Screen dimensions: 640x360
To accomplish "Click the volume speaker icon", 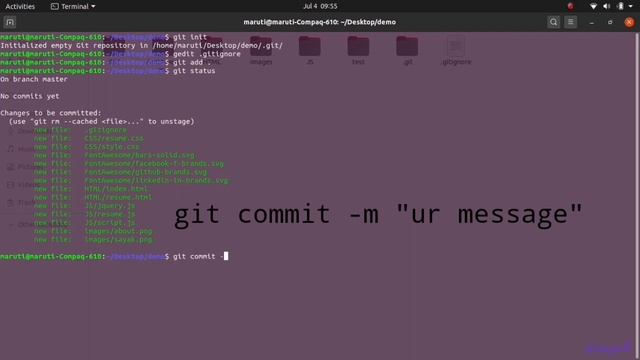I will [x=607, y=6].
